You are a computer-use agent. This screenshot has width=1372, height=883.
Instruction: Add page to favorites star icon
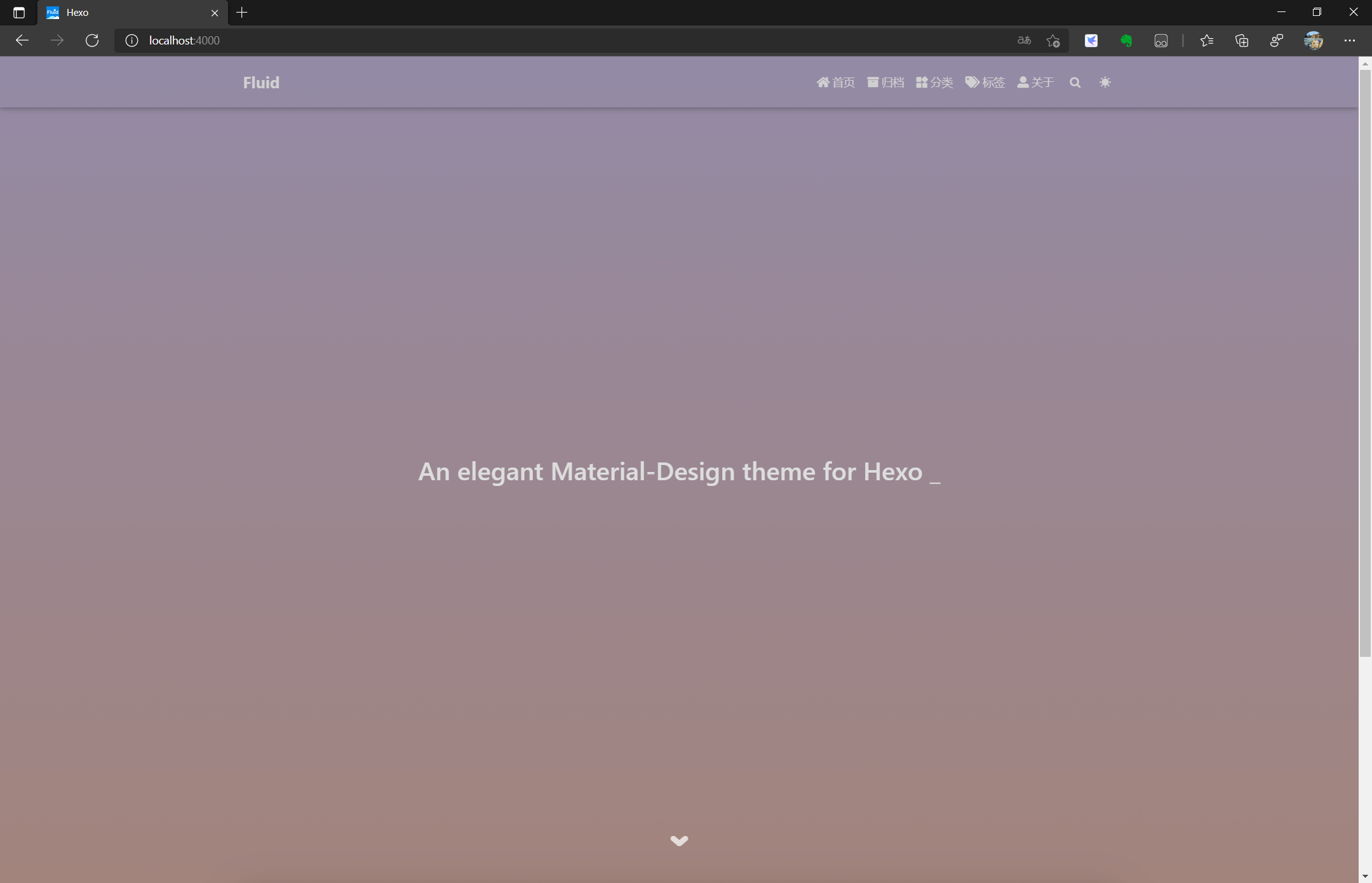[x=1053, y=41]
